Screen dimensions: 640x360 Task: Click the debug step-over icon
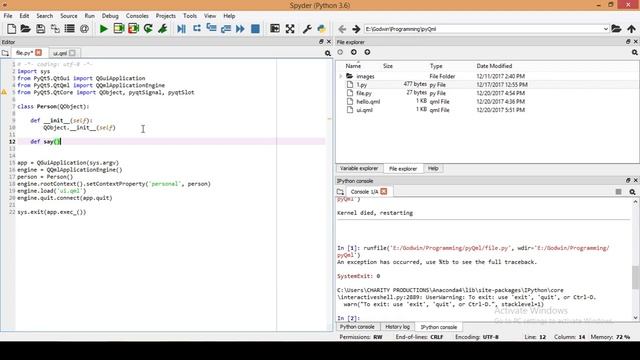pos(197,29)
